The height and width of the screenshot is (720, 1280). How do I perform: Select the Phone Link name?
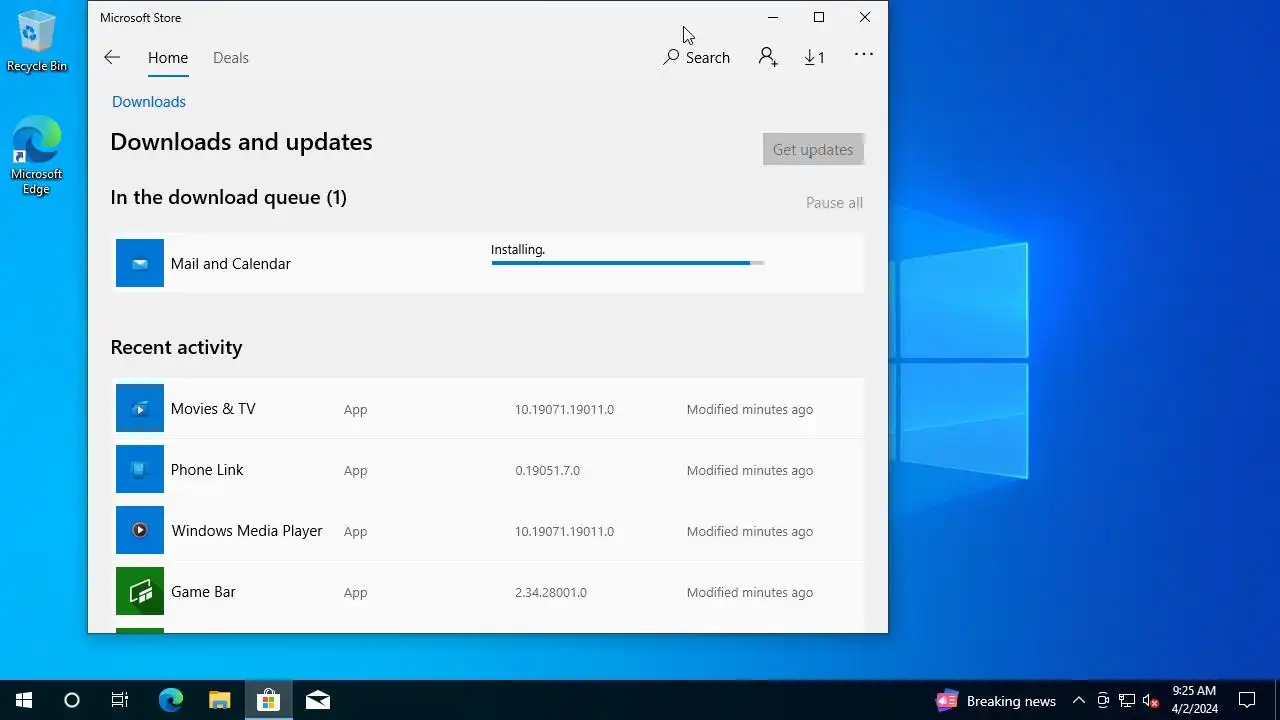point(207,470)
